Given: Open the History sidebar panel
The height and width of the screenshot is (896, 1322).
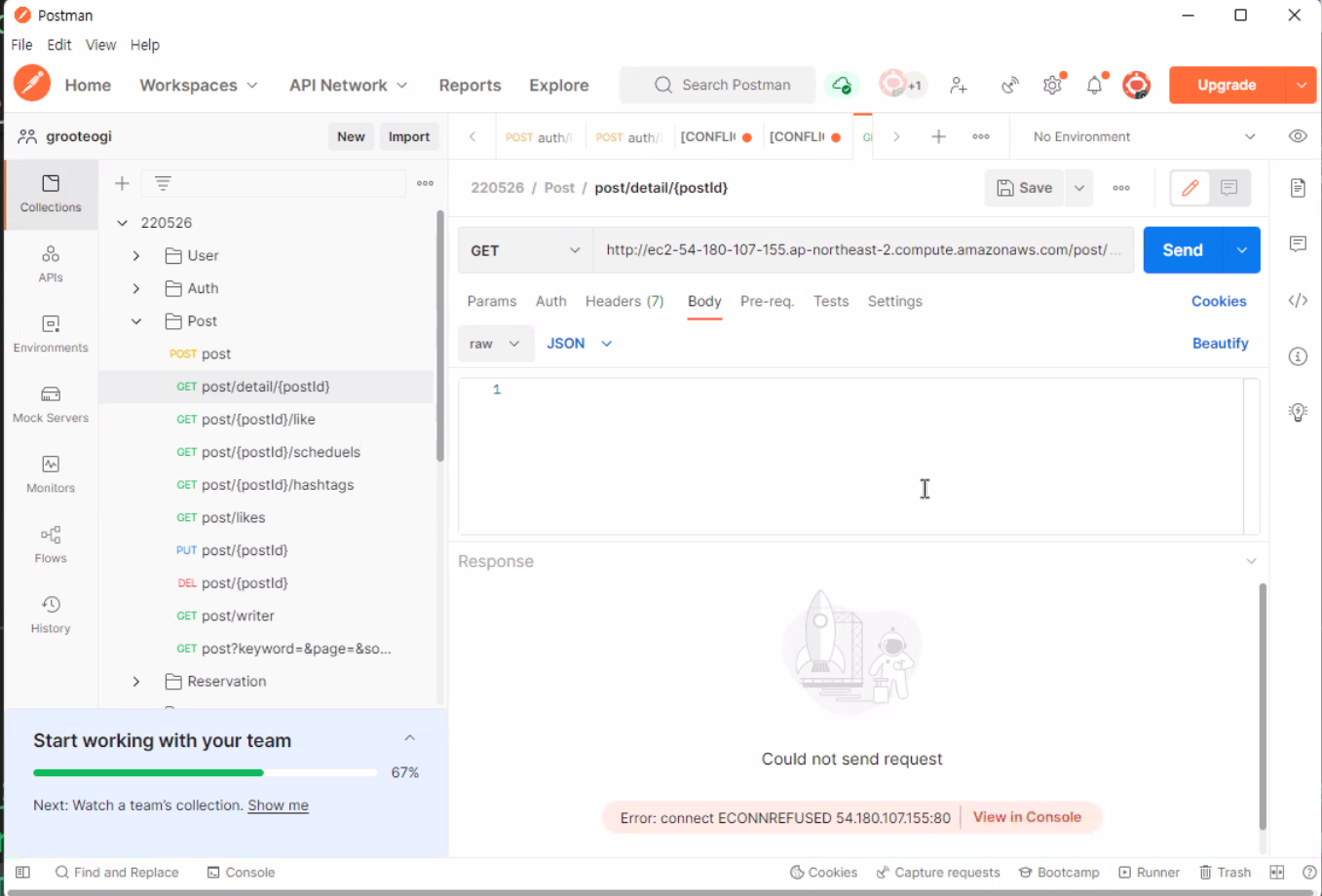Looking at the screenshot, I should [x=51, y=615].
